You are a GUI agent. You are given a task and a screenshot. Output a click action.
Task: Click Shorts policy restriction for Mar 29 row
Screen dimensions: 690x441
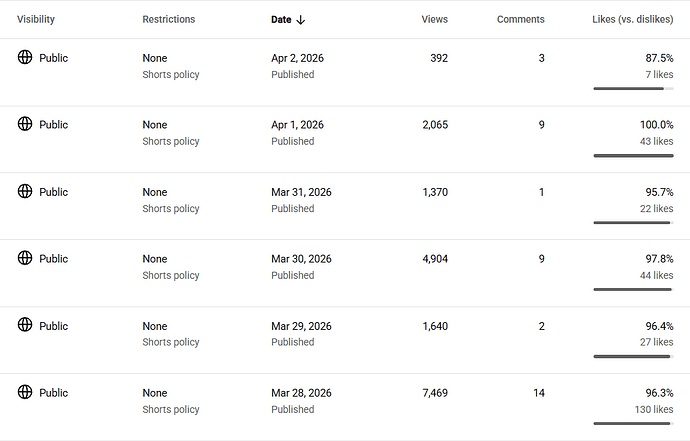171,342
